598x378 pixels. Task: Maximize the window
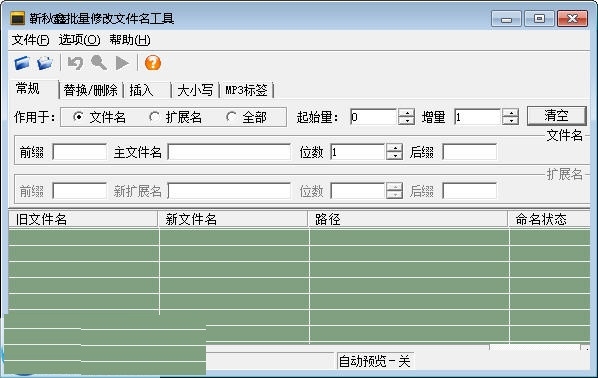coord(539,19)
